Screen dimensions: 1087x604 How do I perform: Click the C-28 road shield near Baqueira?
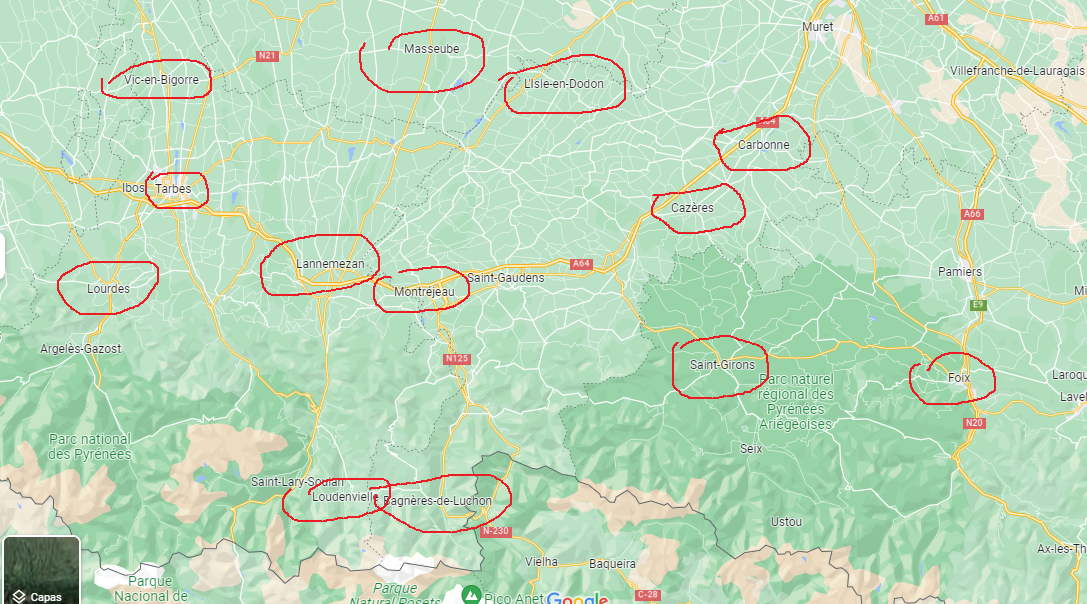coord(647,594)
